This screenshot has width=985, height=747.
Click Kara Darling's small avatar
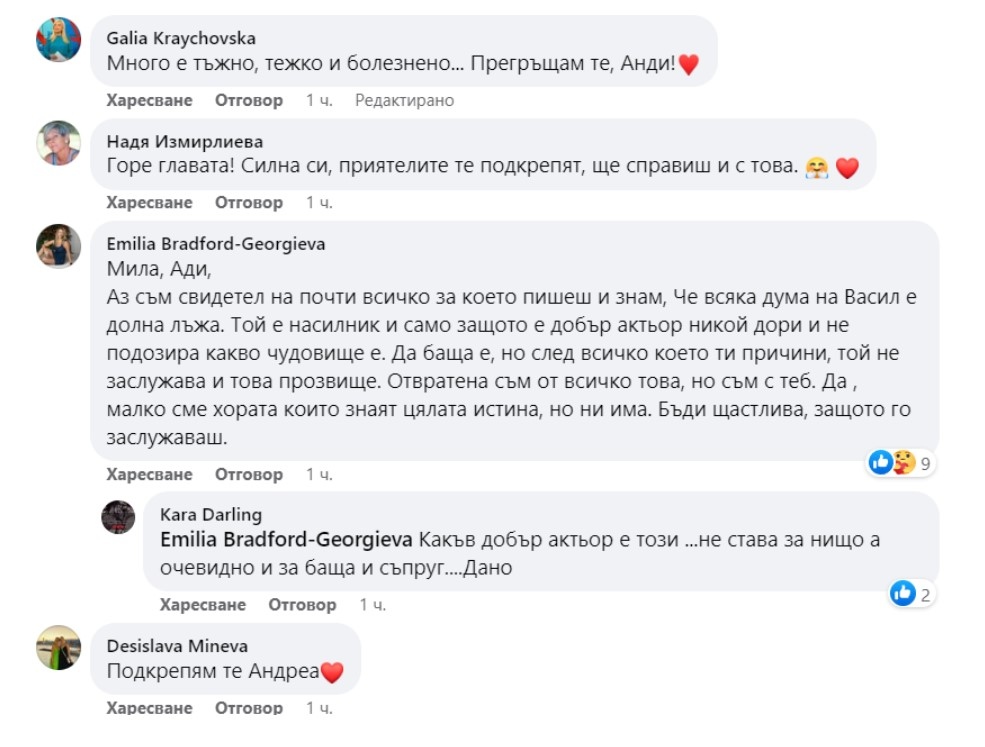(x=118, y=517)
